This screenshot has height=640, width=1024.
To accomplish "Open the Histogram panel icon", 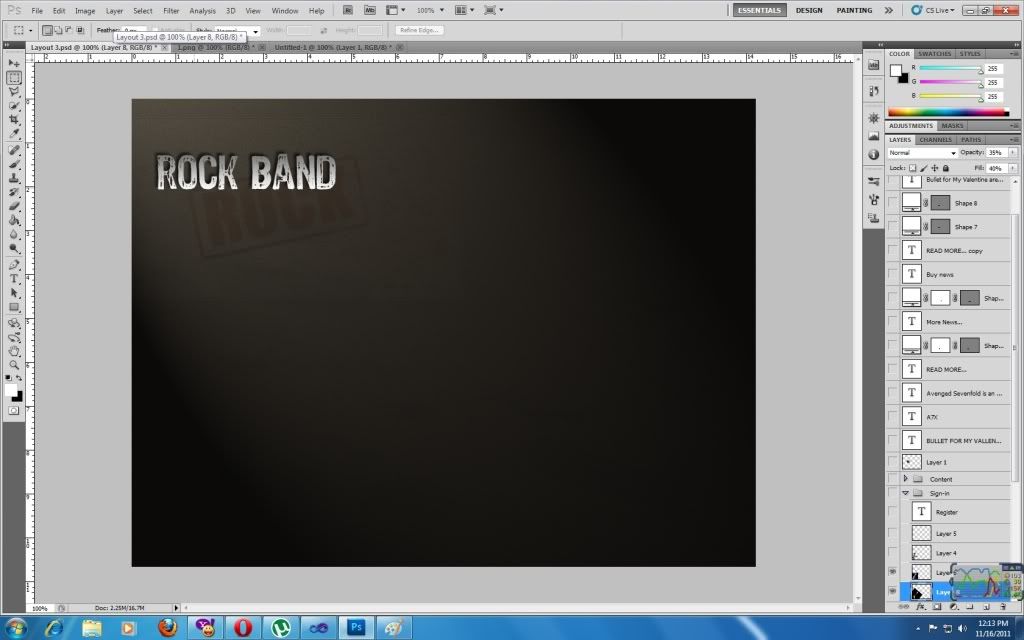I will click(874, 136).
